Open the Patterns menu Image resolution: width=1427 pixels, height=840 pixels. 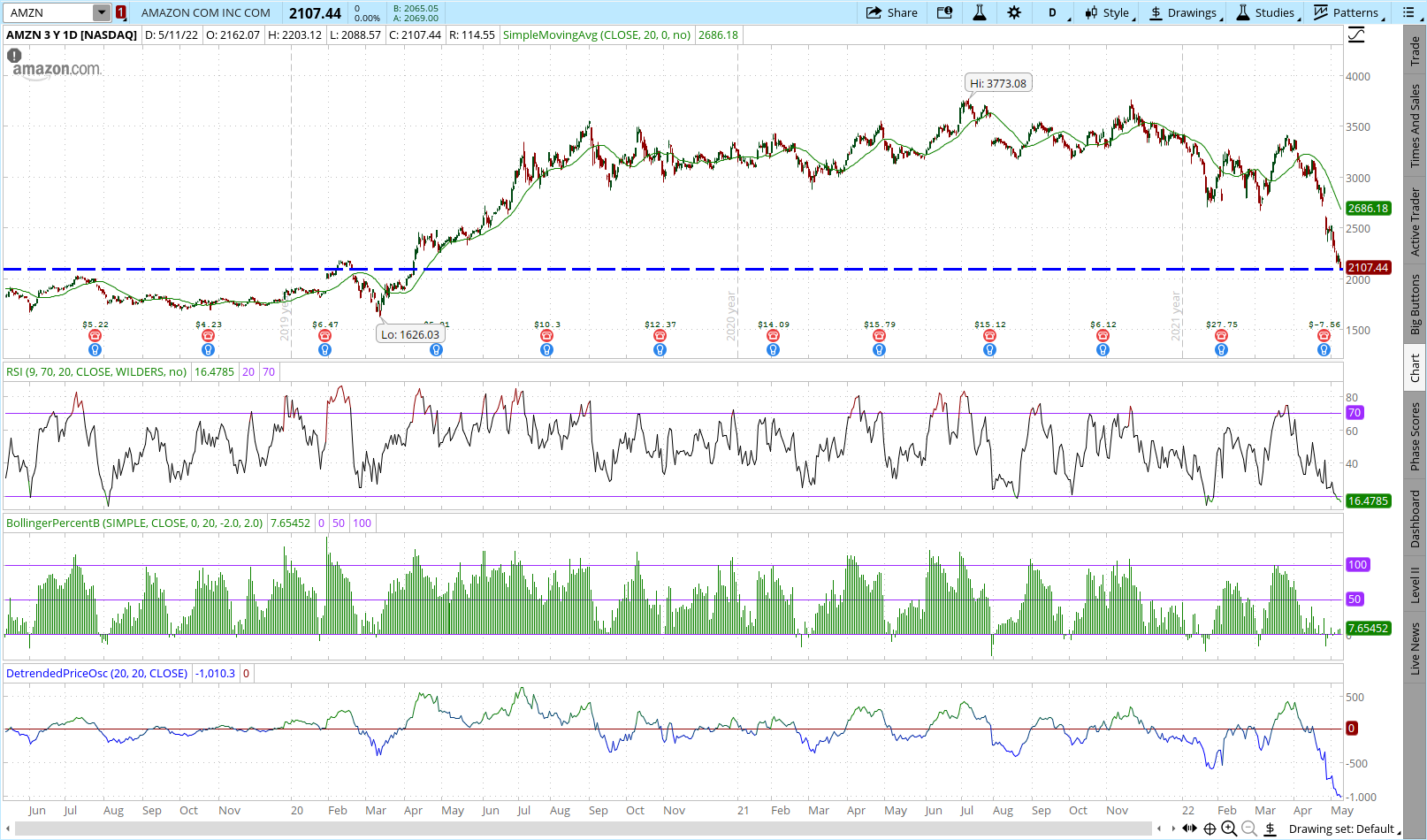(x=1347, y=12)
